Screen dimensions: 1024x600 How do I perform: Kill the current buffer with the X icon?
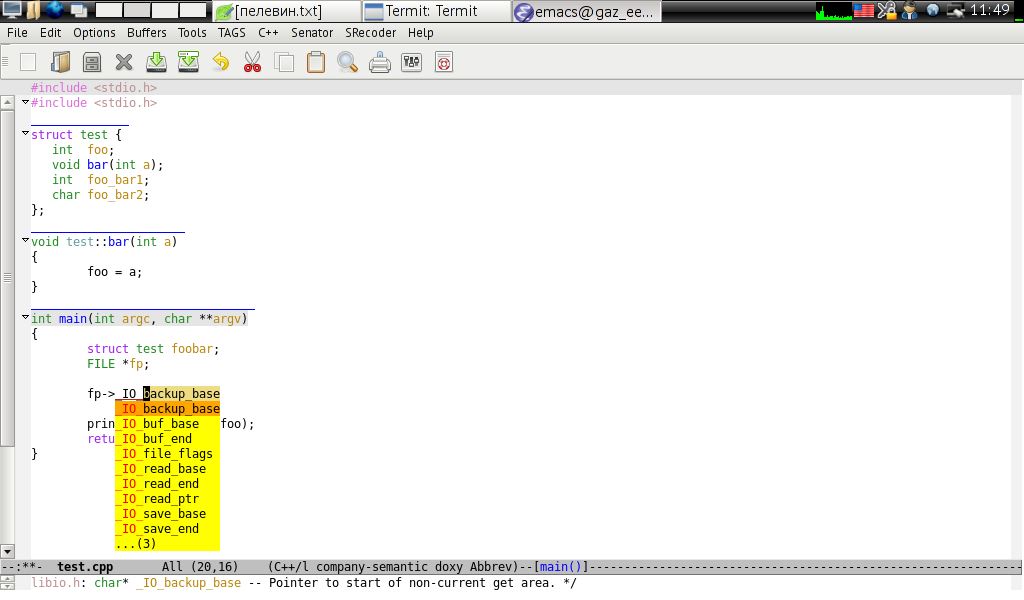tap(124, 62)
